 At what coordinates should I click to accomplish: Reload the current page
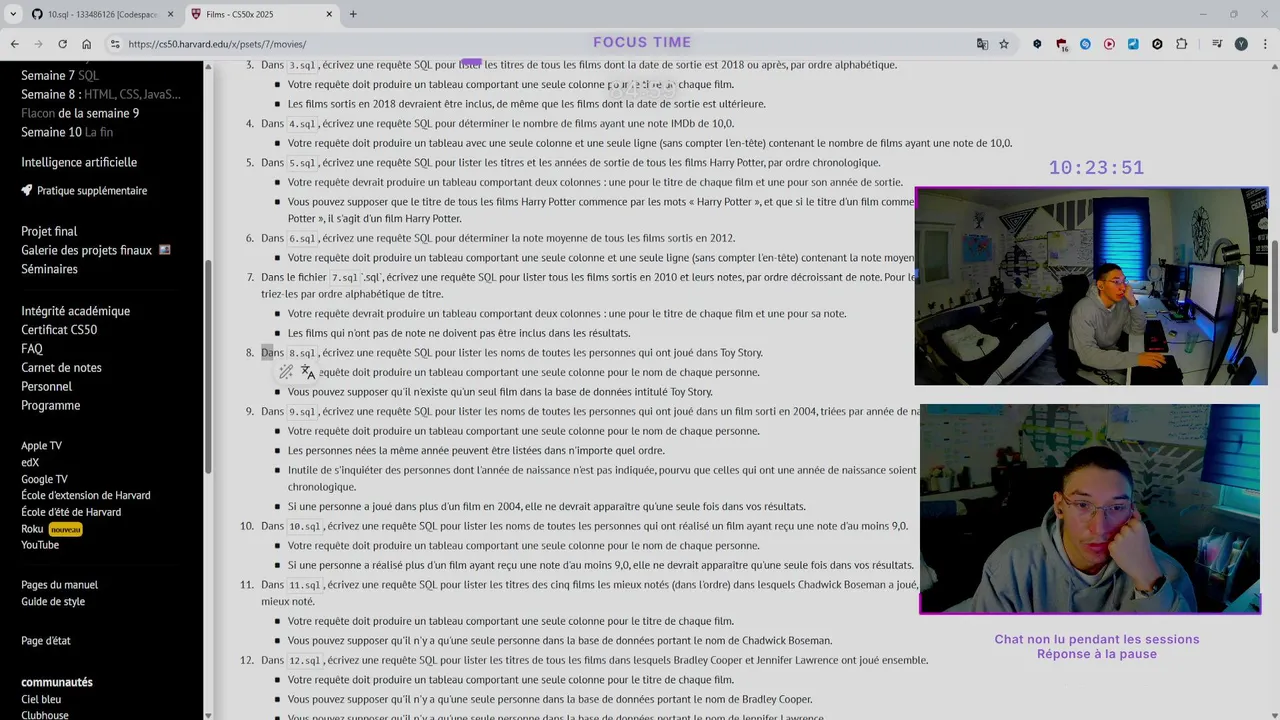pyautogui.click(x=62, y=44)
